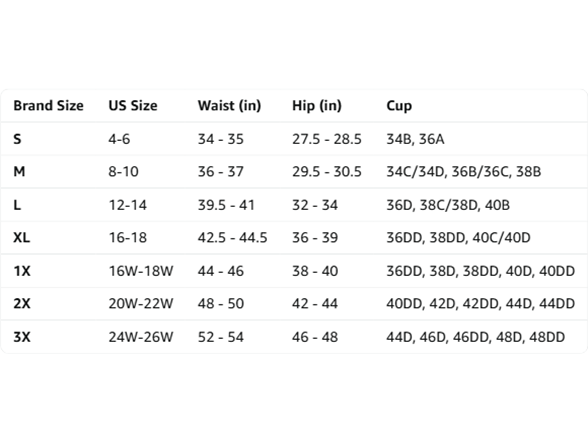Click the US Size column header

point(133,106)
